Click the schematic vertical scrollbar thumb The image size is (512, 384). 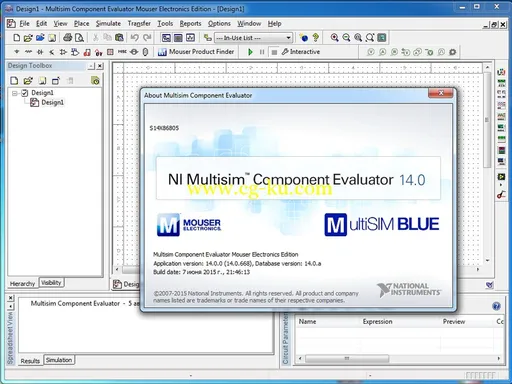point(487,120)
